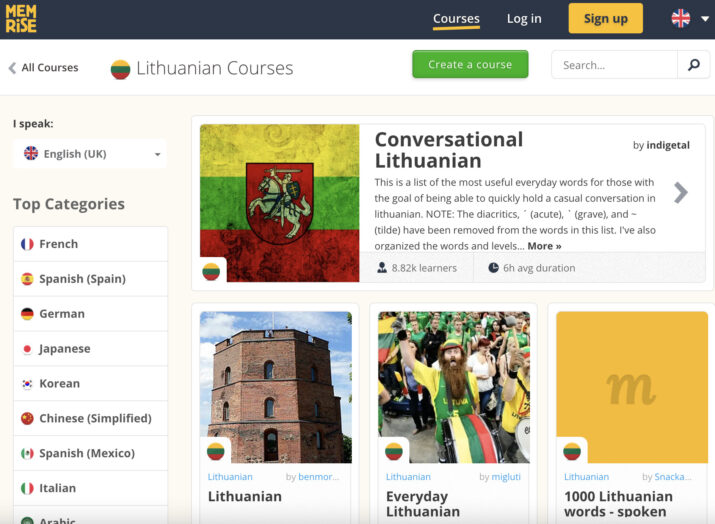Click the back chevron next to All Courses
Image resolution: width=715 pixels, height=524 pixels.
(x=12, y=67)
